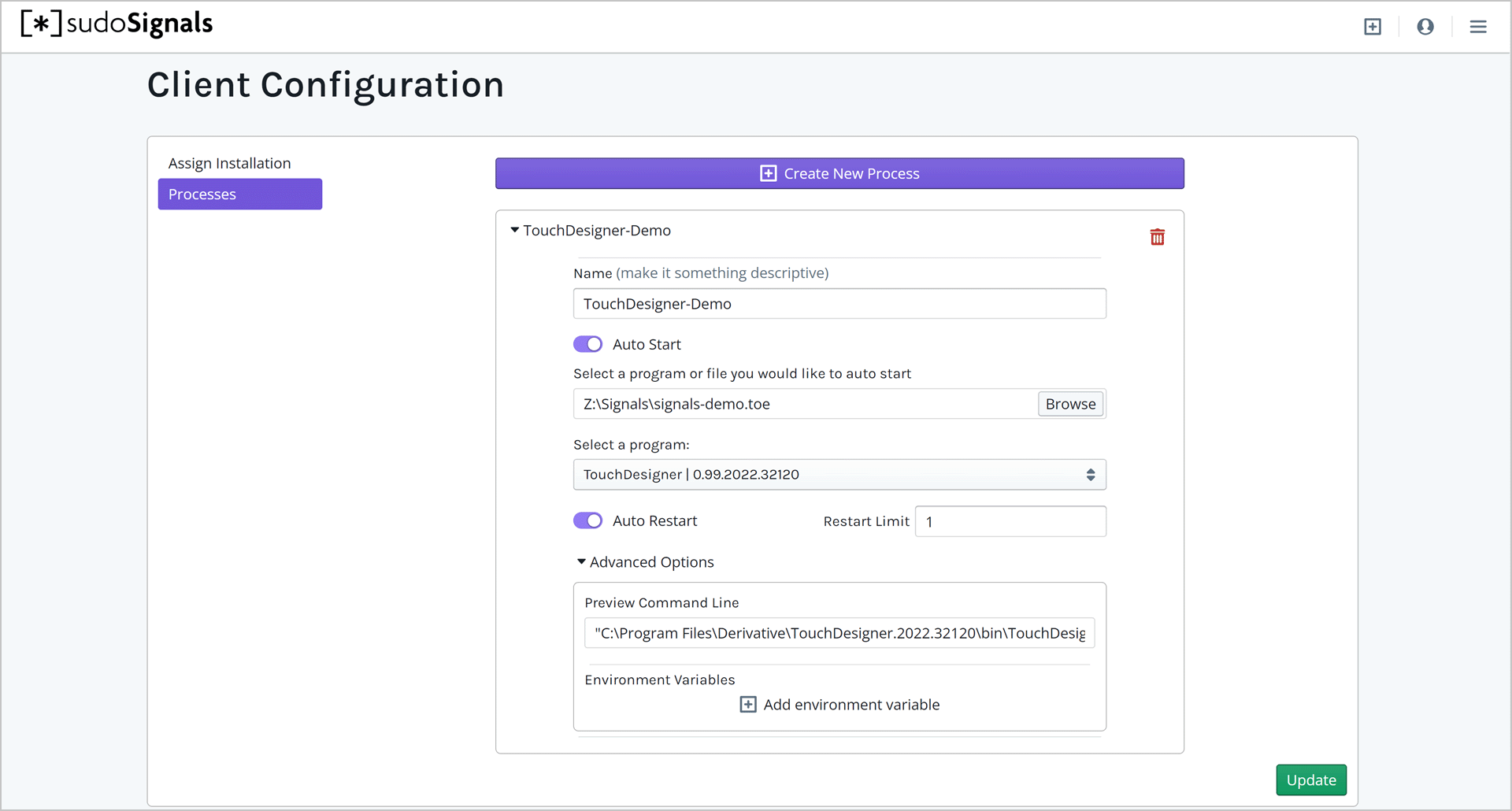The width and height of the screenshot is (1512, 811).
Task: Click the plus icon beside Add environment variable
Action: [748, 705]
